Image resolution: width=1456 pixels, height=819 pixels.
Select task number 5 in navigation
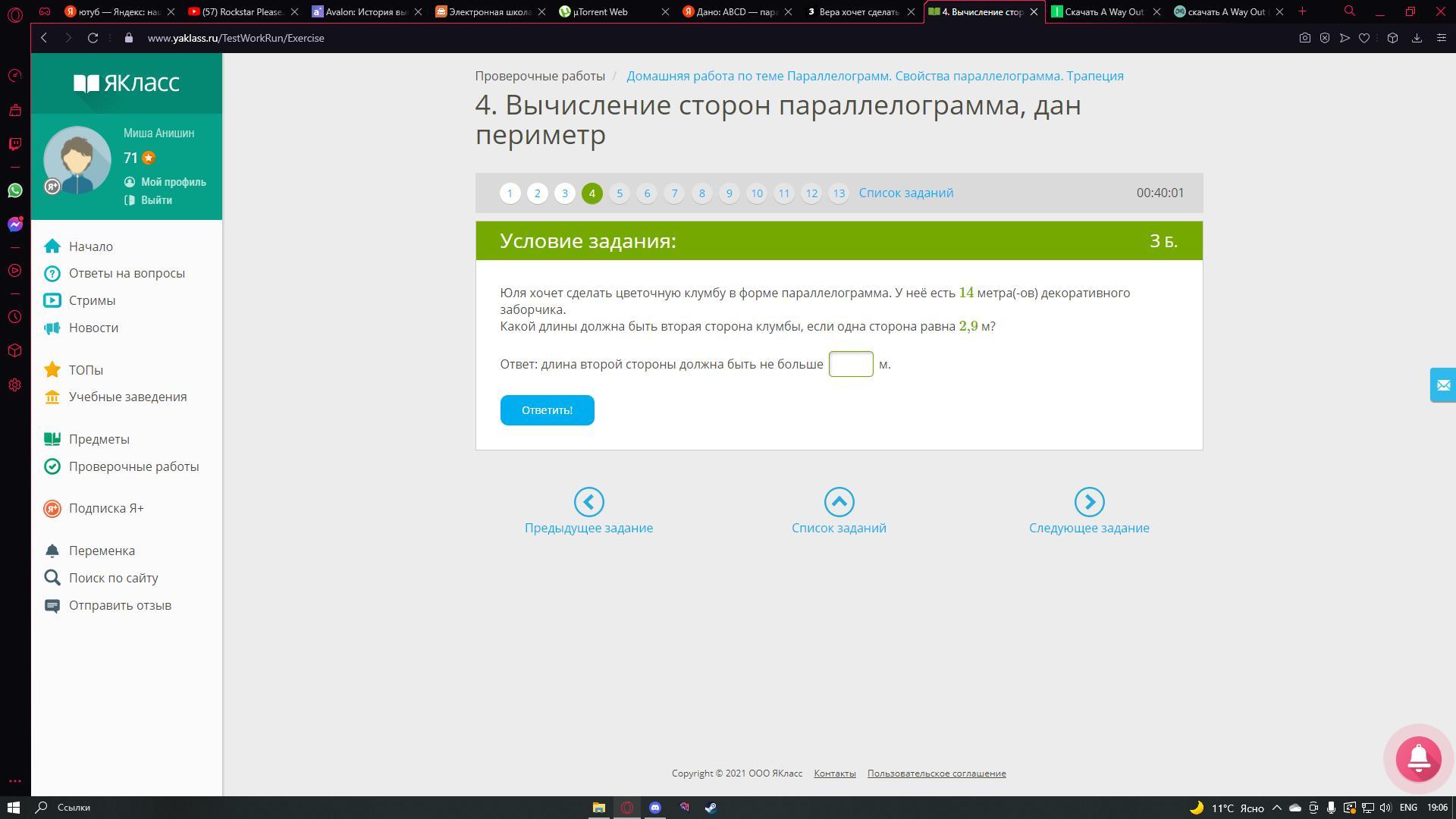point(620,193)
